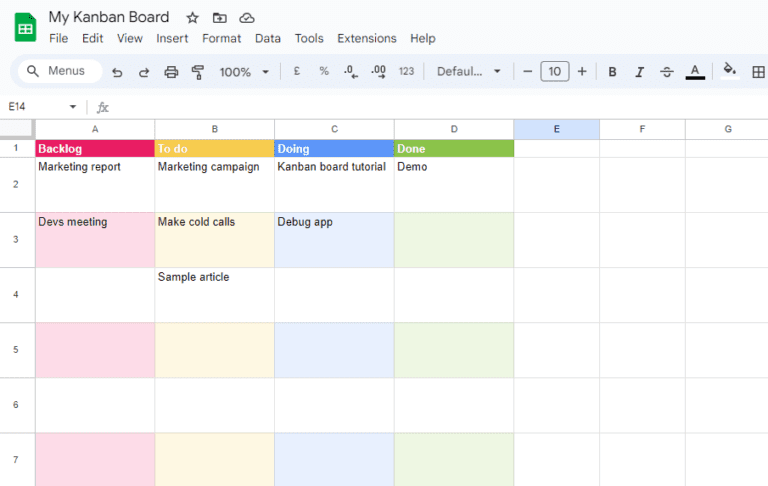Print the spreadsheet with printer icon
Image resolution: width=768 pixels, height=486 pixels.
(171, 72)
